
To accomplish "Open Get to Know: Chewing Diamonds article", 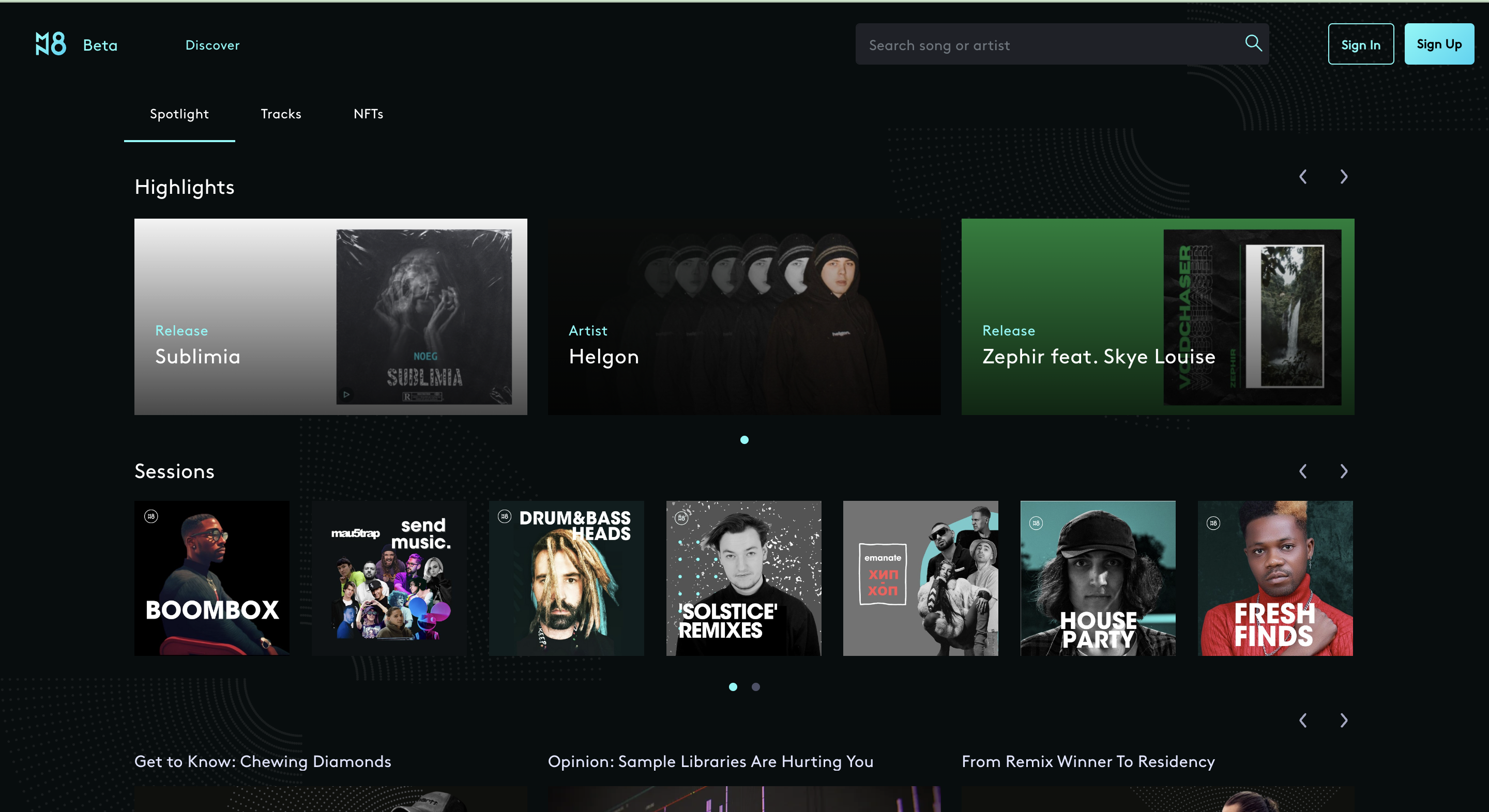I will click(263, 762).
